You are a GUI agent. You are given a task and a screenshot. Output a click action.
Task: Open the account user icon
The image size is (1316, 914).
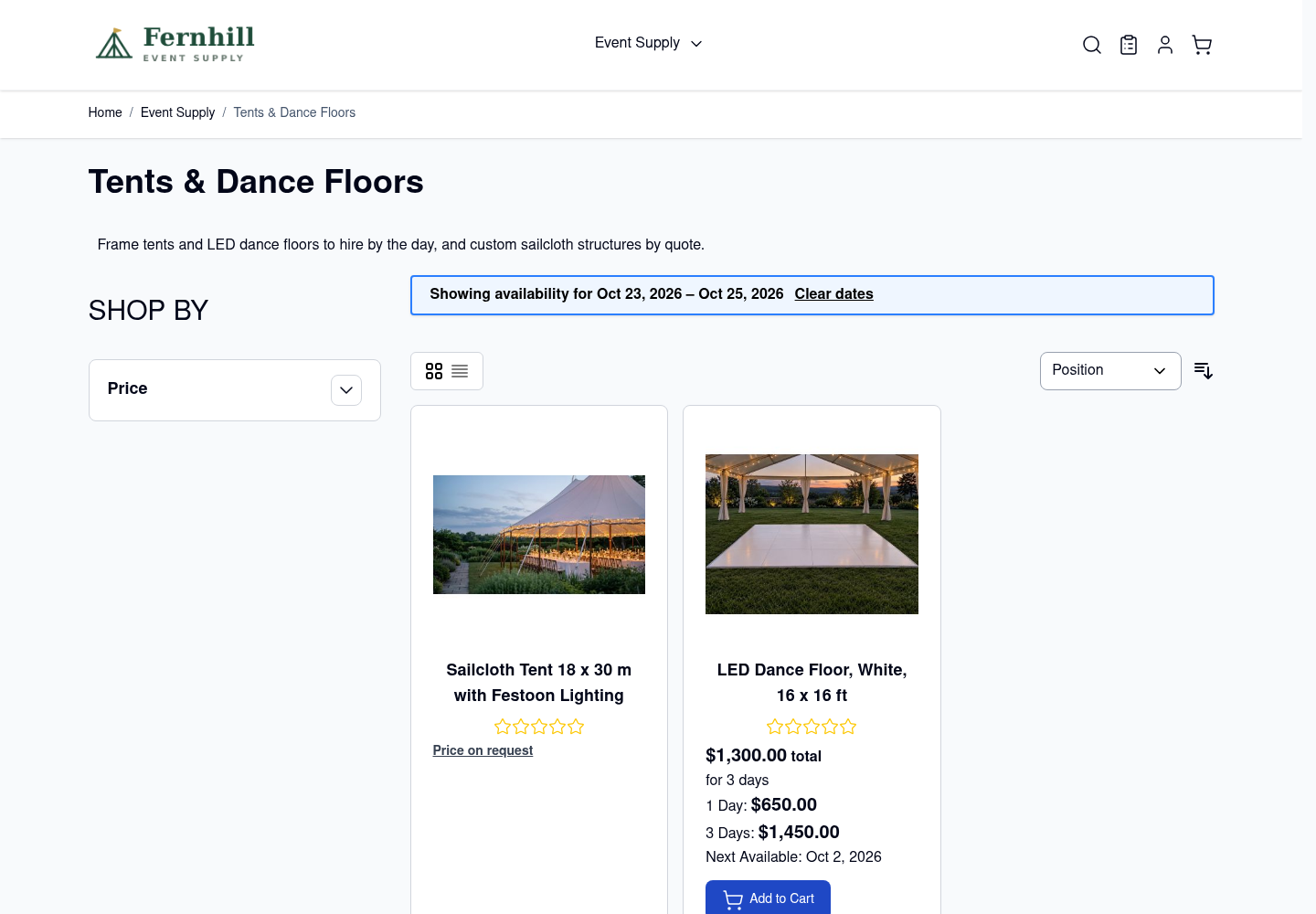coord(1165,45)
